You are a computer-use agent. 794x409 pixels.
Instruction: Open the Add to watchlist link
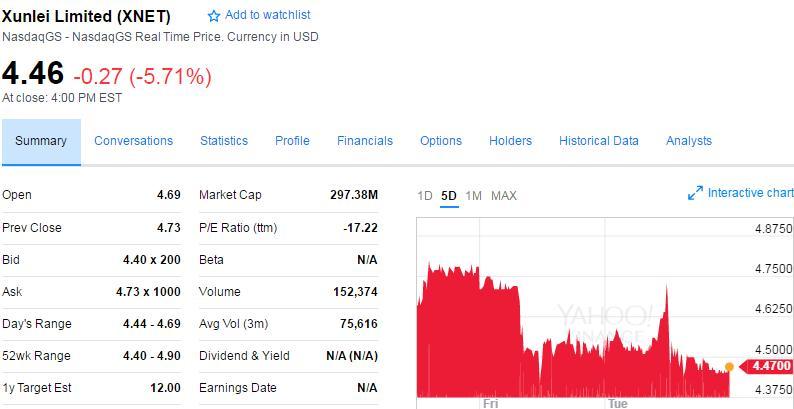[267, 15]
